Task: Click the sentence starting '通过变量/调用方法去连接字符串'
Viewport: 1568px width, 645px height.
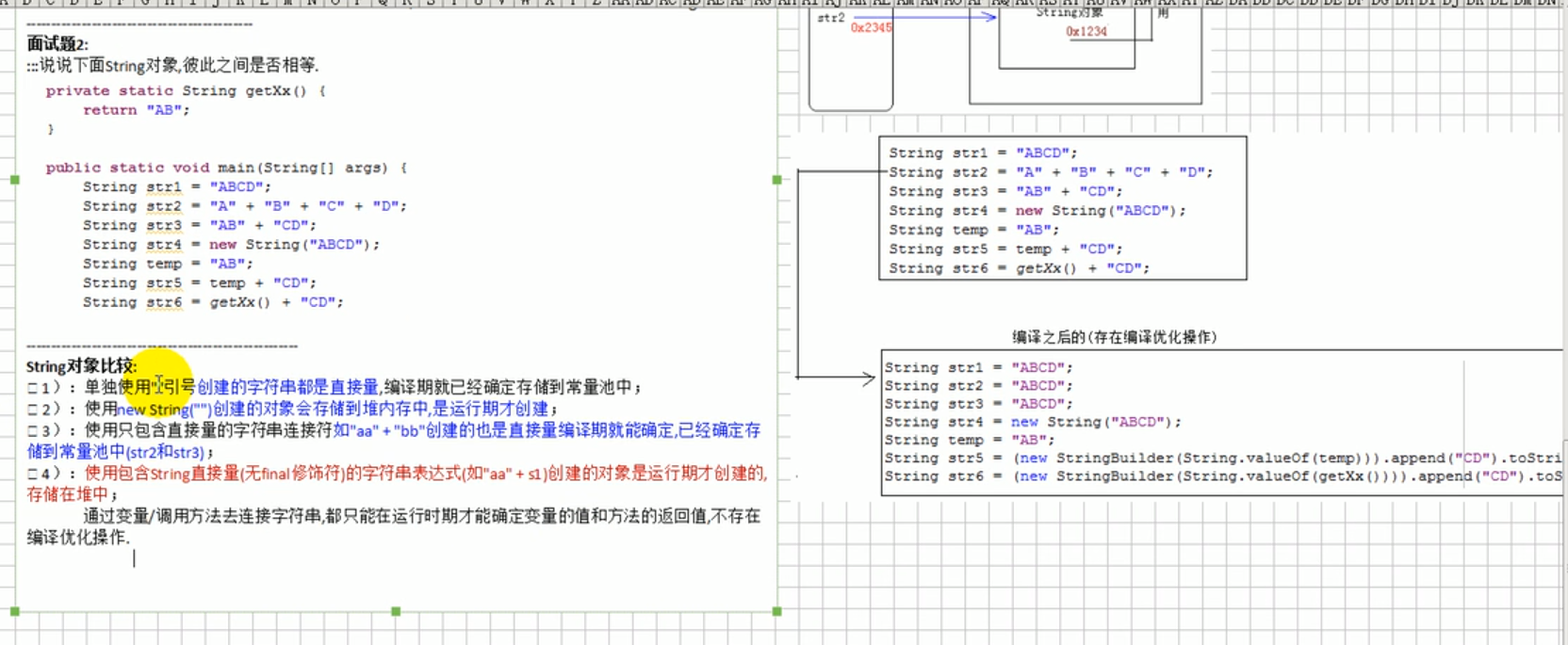Action: [421, 516]
